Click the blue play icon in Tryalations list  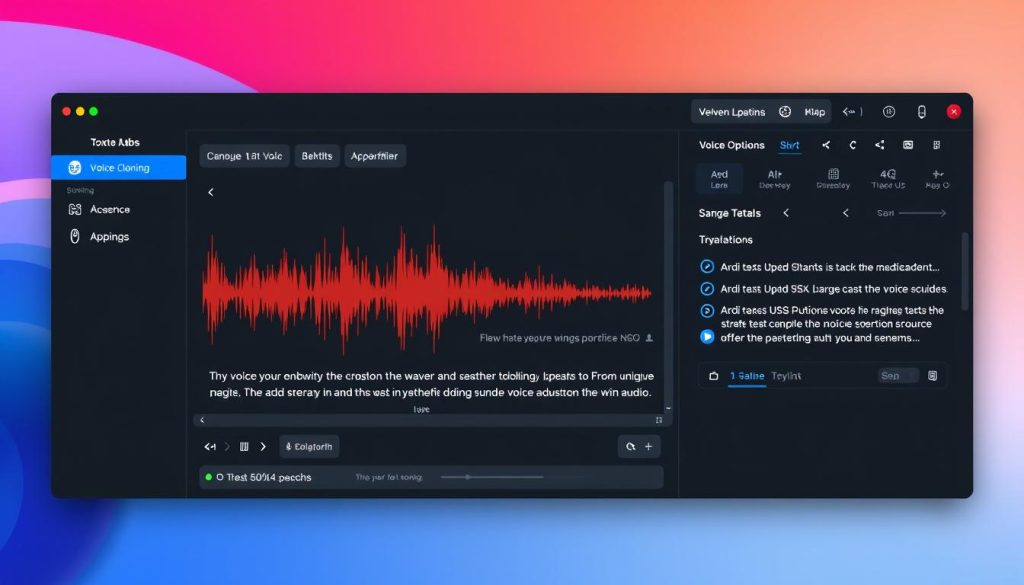tap(707, 337)
